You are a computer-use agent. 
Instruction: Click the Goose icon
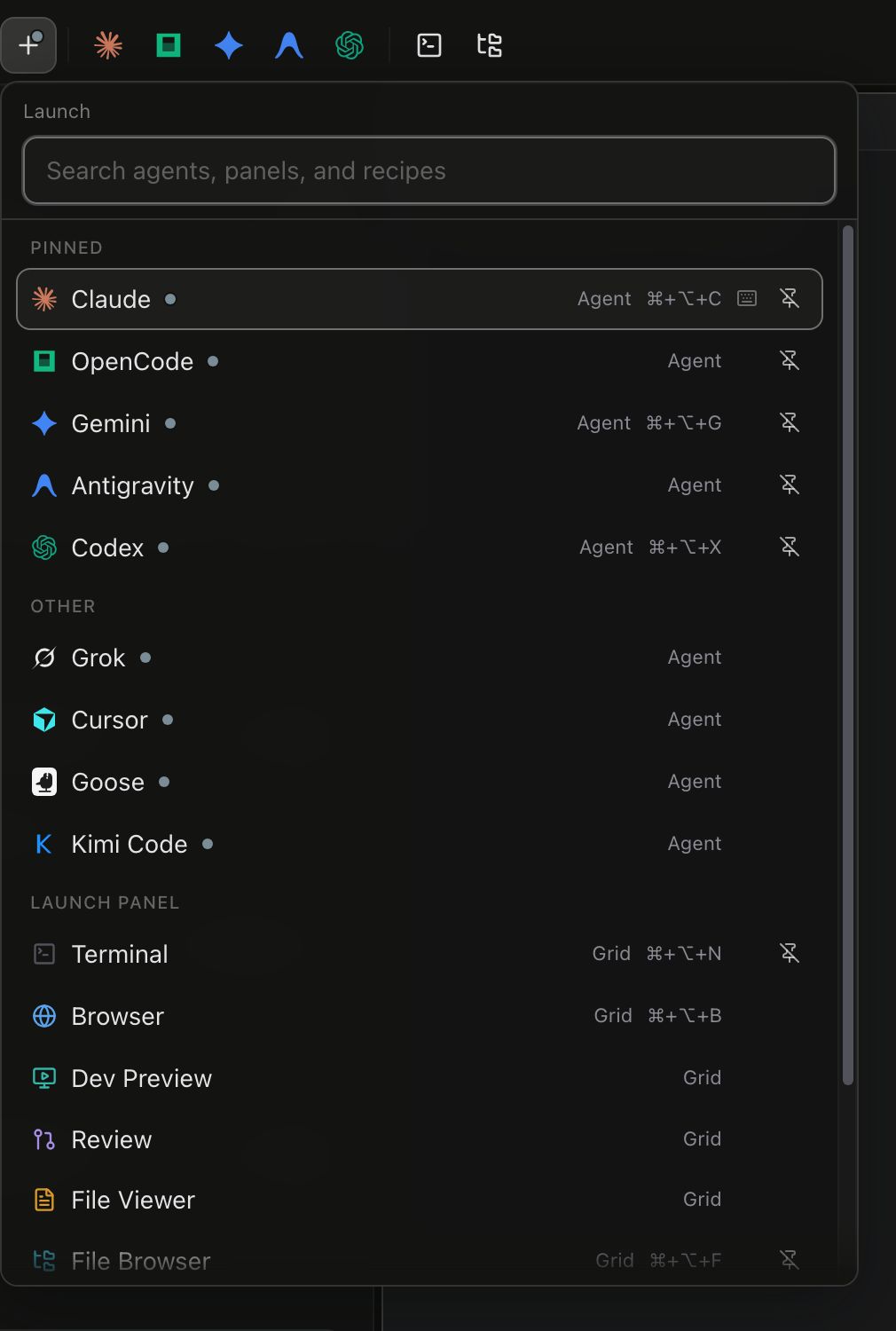[x=44, y=782]
